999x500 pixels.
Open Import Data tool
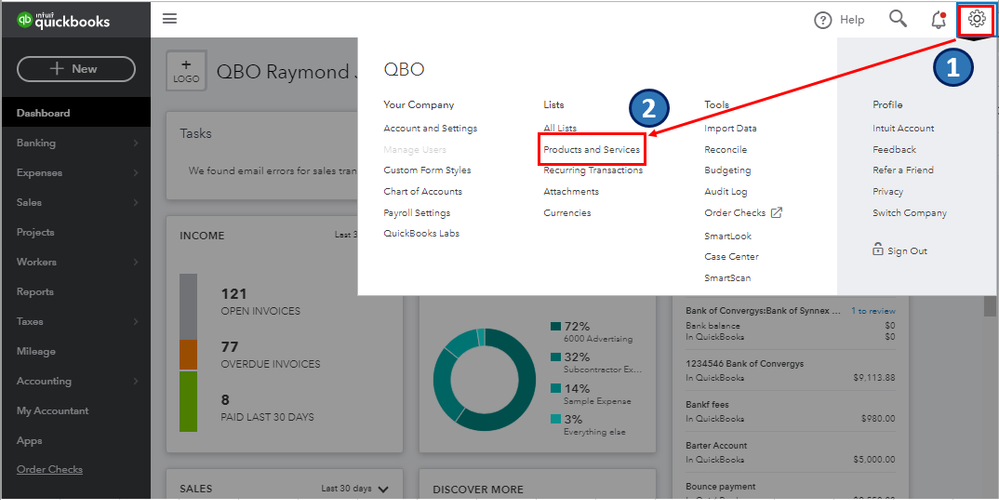coord(730,128)
